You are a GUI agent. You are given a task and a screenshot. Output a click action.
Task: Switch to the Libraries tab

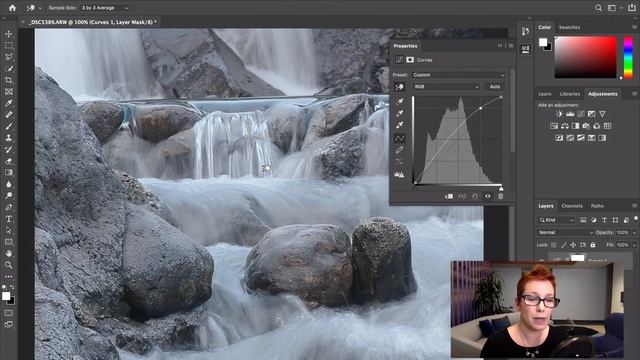point(570,94)
